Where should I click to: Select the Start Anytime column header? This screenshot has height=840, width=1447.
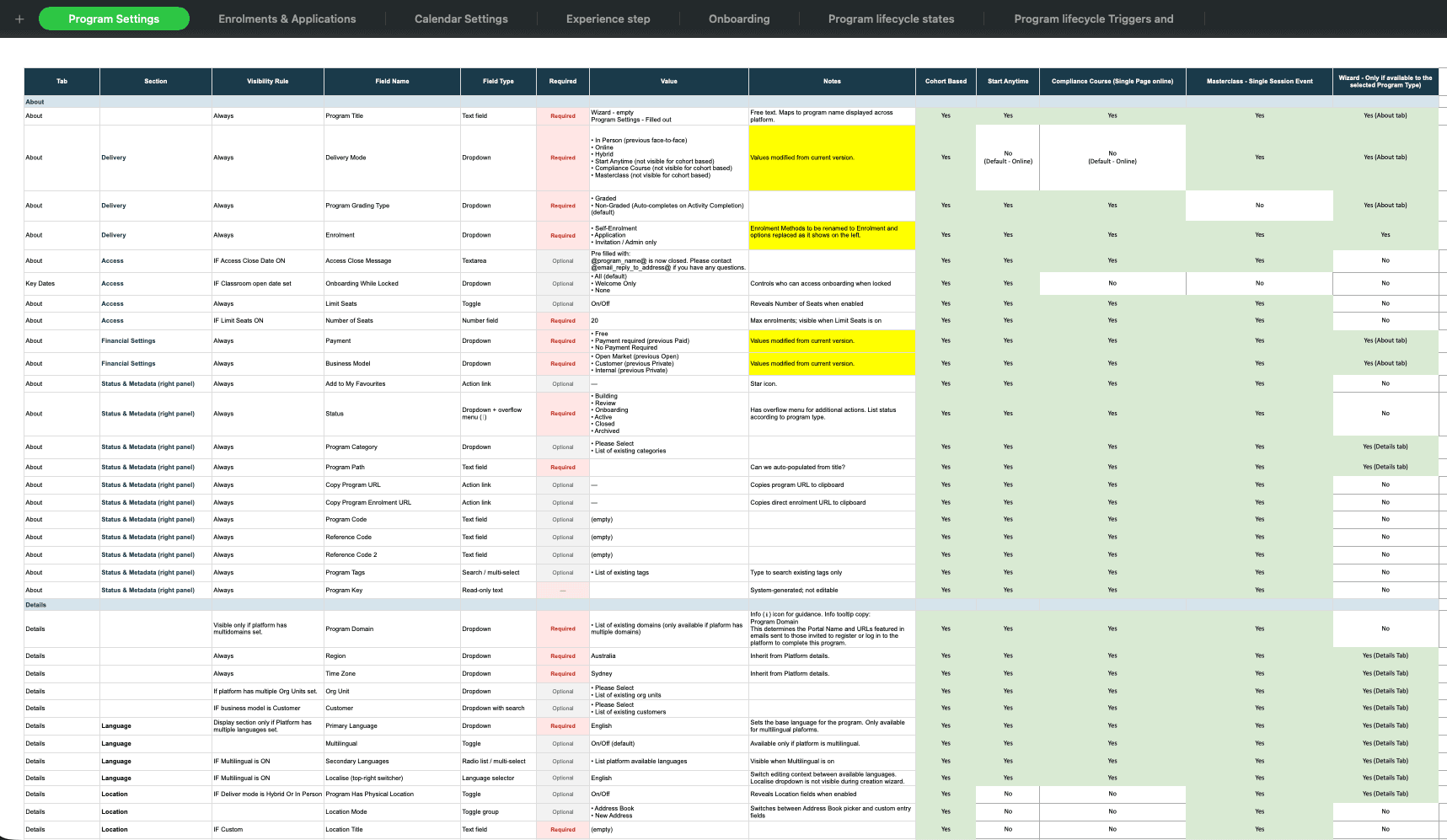pyautogui.click(x=1008, y=82)
